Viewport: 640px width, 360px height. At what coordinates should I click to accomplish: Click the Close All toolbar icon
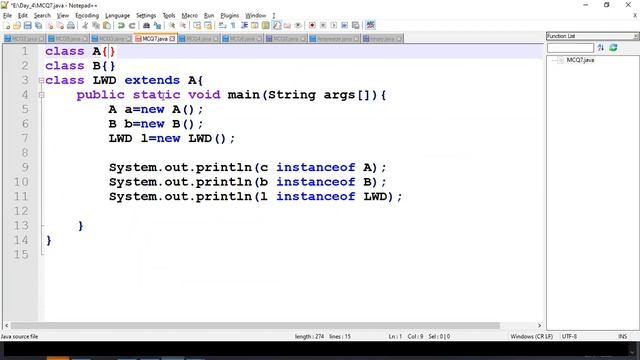pos(60,25)
